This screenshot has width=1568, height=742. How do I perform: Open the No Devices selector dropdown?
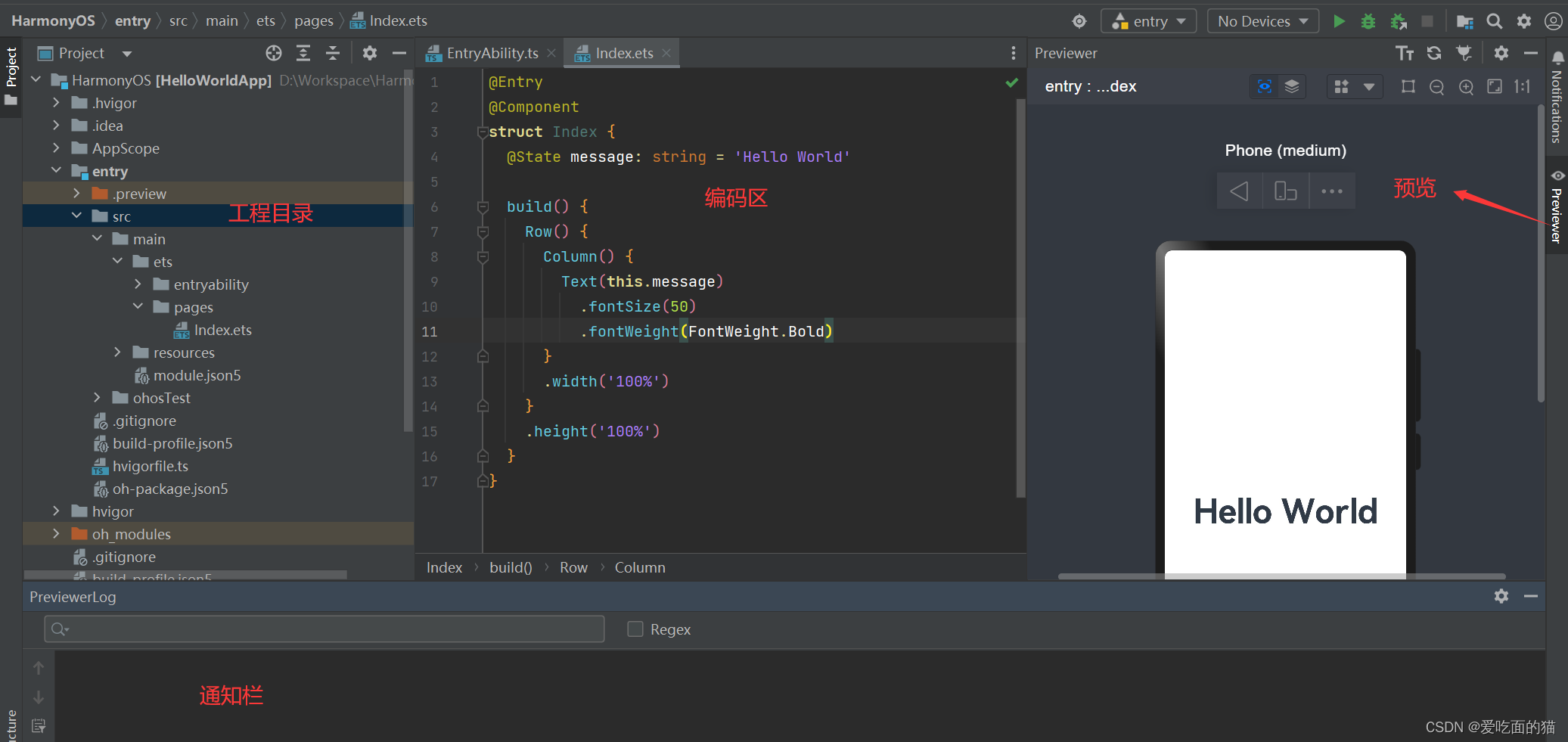[1262, 21]
